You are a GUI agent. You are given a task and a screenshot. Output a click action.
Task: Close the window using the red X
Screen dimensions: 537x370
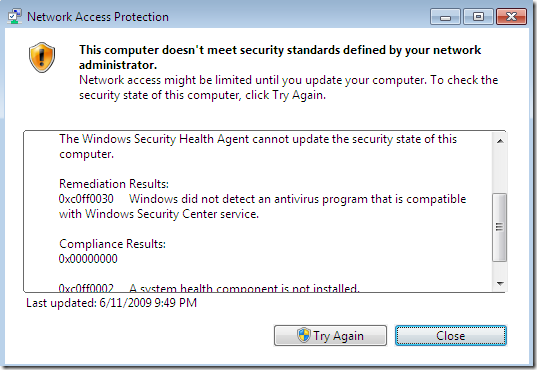click(511, 17)
